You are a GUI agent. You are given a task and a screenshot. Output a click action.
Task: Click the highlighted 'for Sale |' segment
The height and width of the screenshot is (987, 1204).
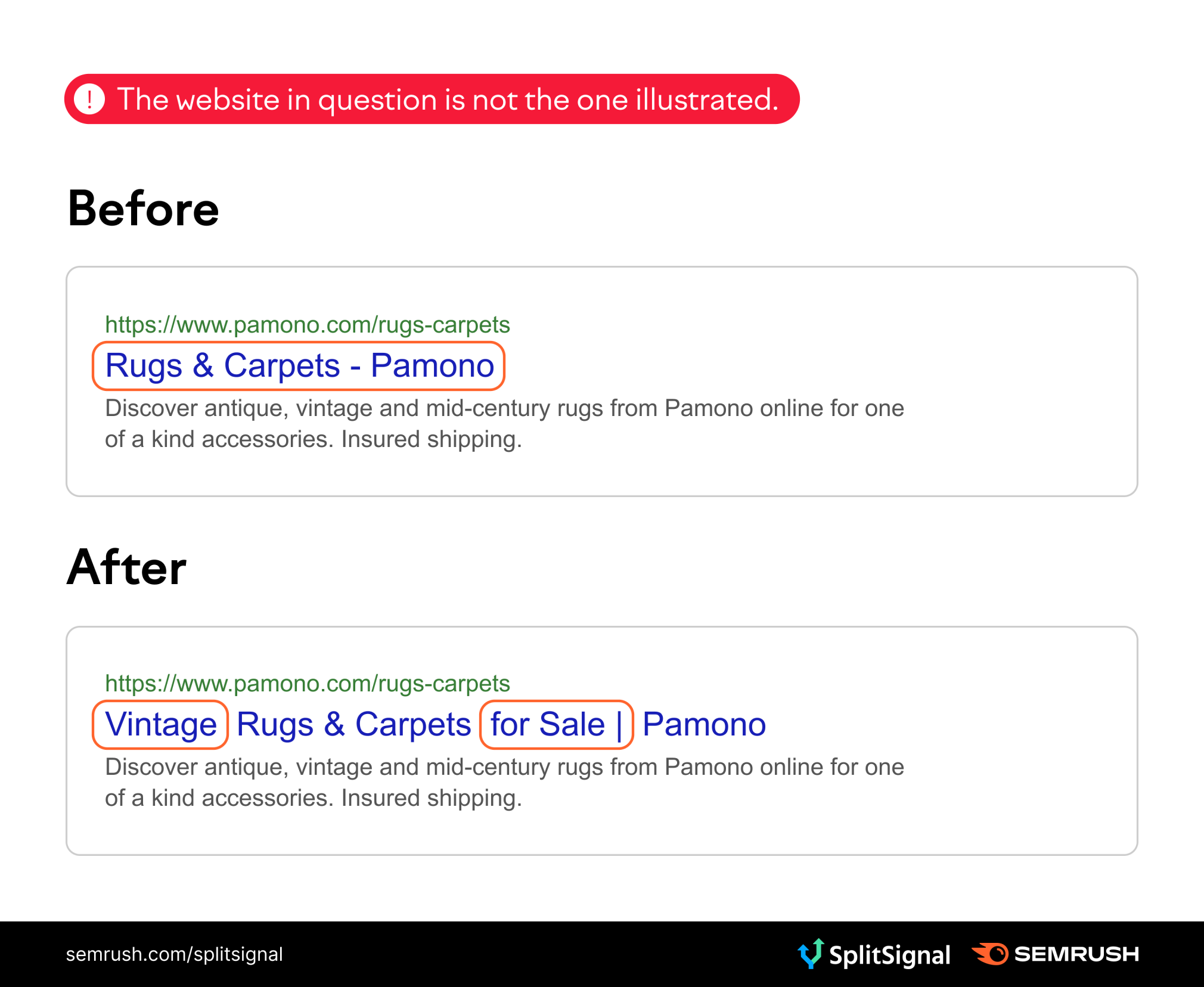tap(556, 725)
